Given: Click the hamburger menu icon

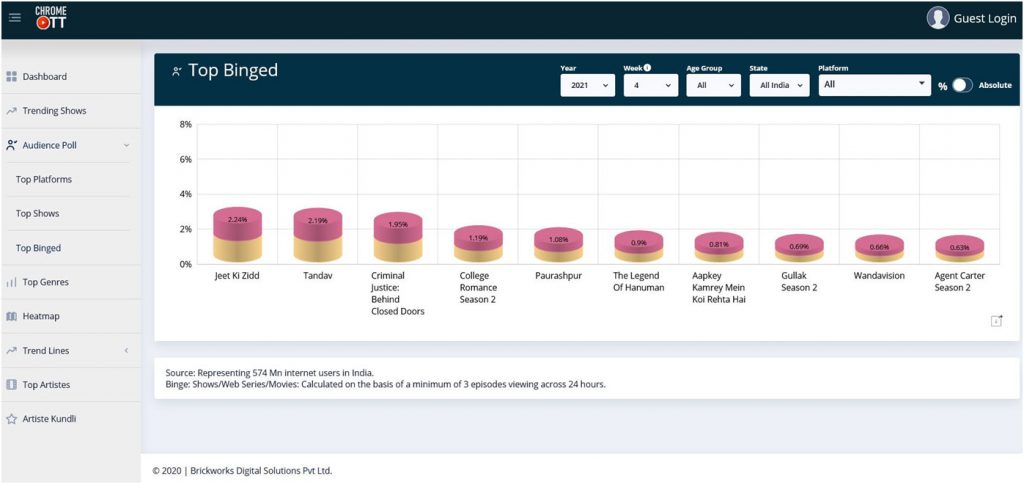Looking at the screenshot, I should [14, 17].
